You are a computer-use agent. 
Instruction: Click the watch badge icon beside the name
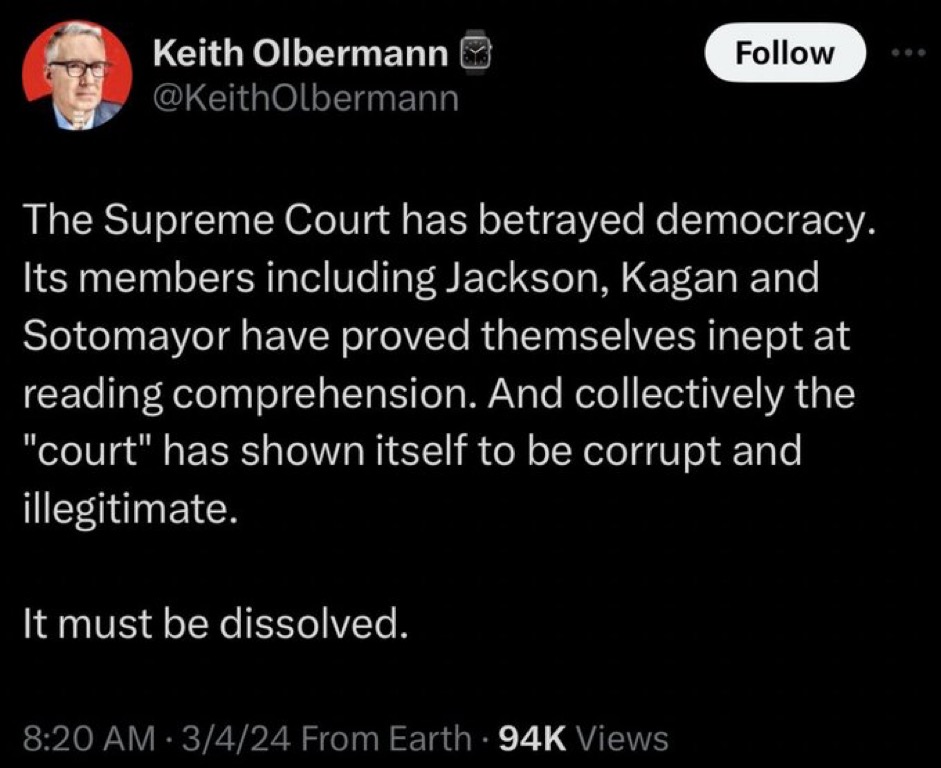[475, 53]
